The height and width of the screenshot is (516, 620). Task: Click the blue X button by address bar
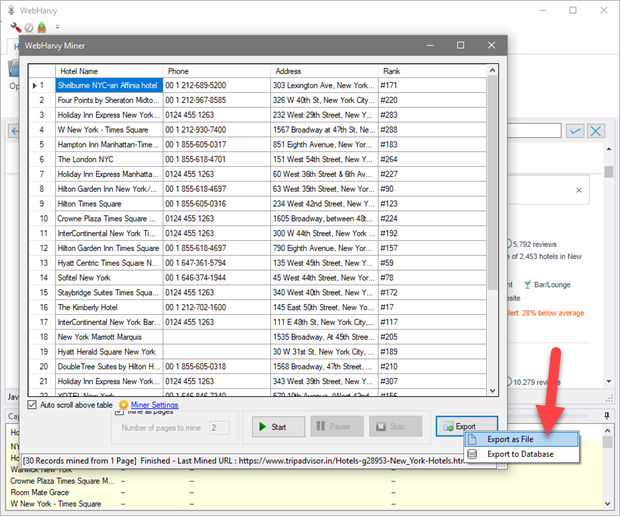(596, 131)
